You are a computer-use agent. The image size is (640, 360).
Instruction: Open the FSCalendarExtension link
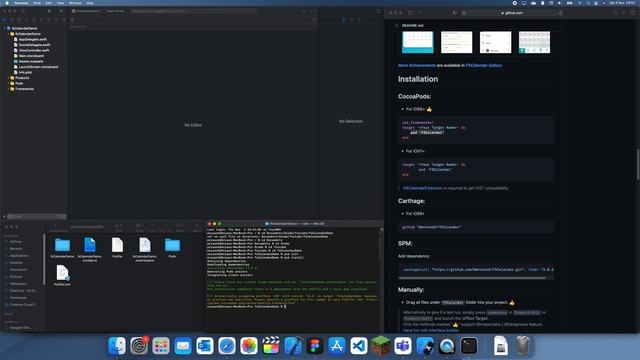[x=422, y=188]
